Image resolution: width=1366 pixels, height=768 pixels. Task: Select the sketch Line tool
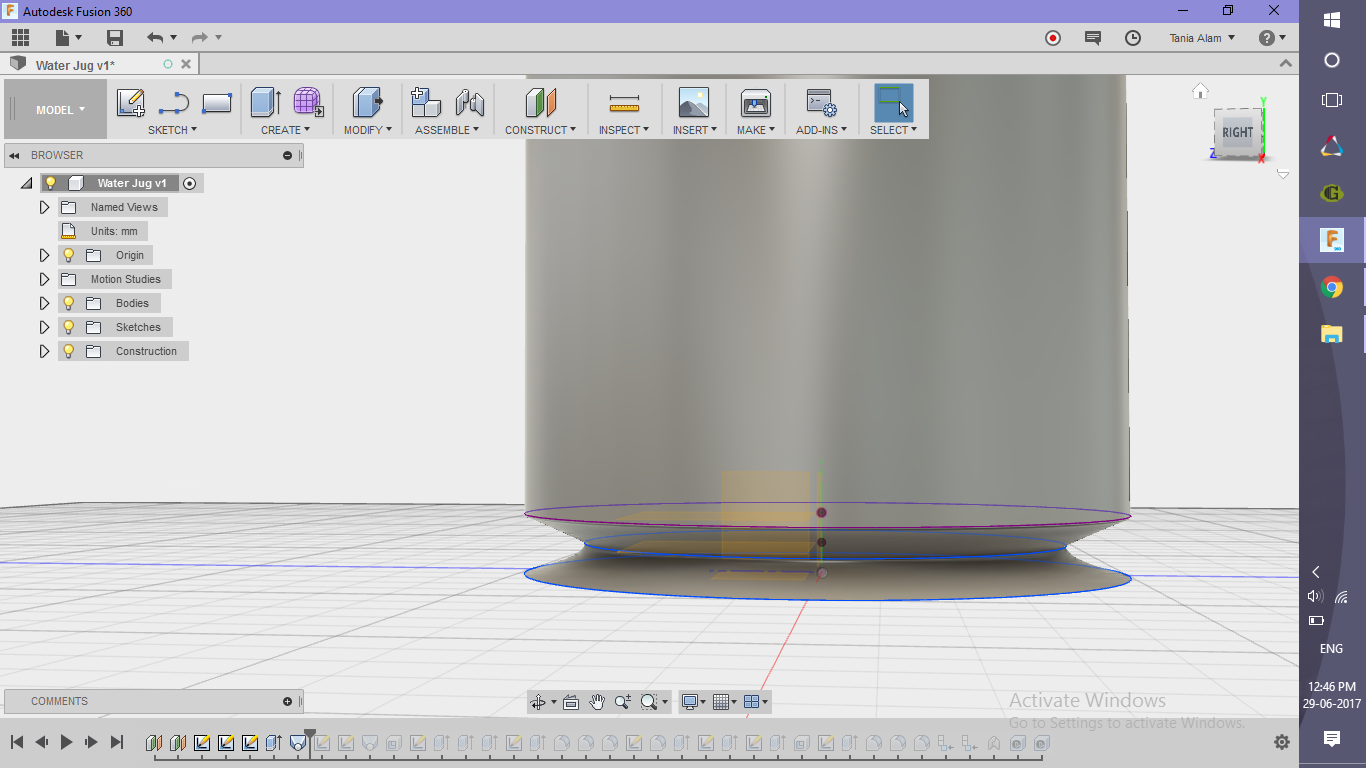(174, 103)
